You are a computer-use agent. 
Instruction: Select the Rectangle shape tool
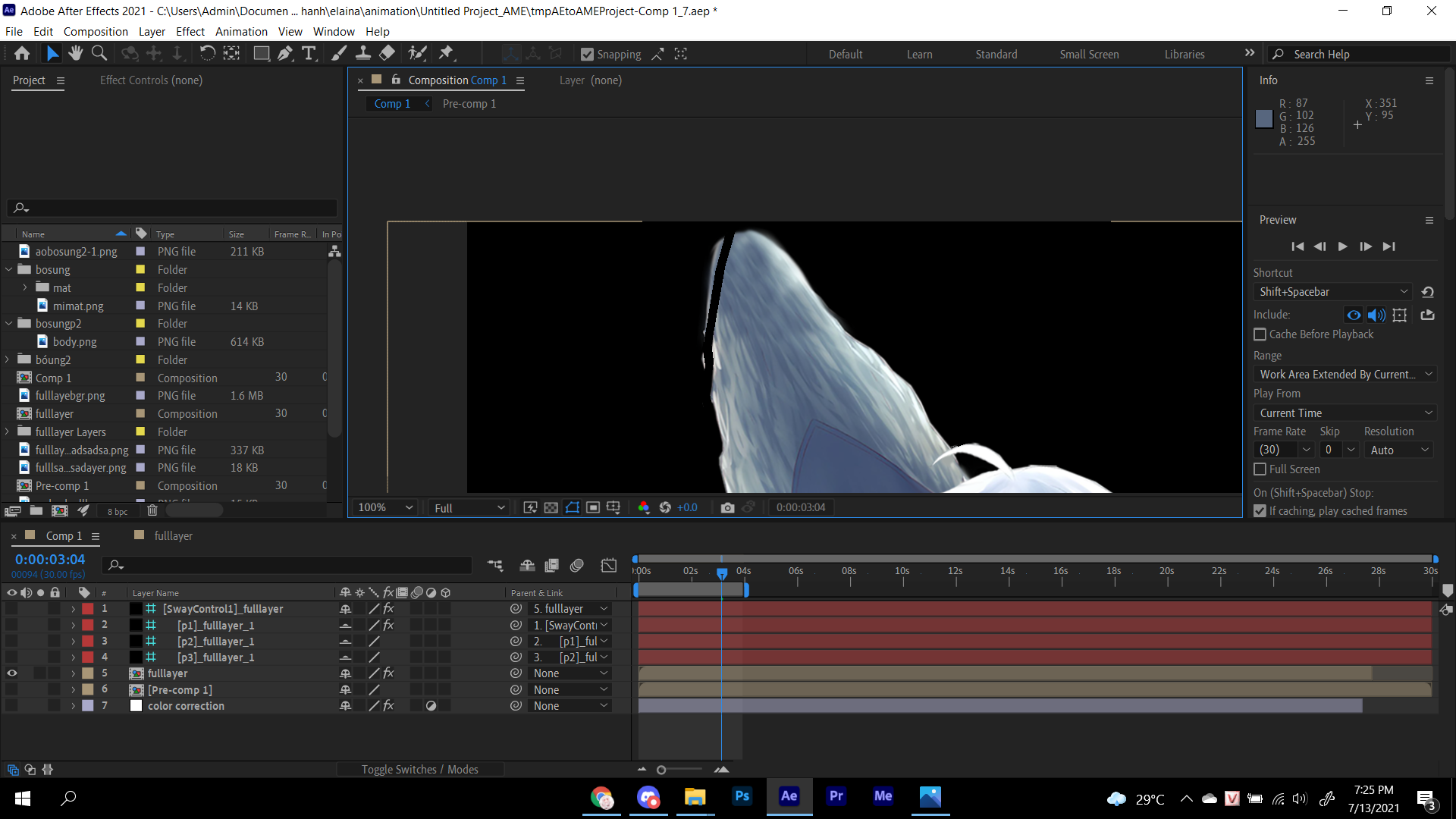click(261, 53)
